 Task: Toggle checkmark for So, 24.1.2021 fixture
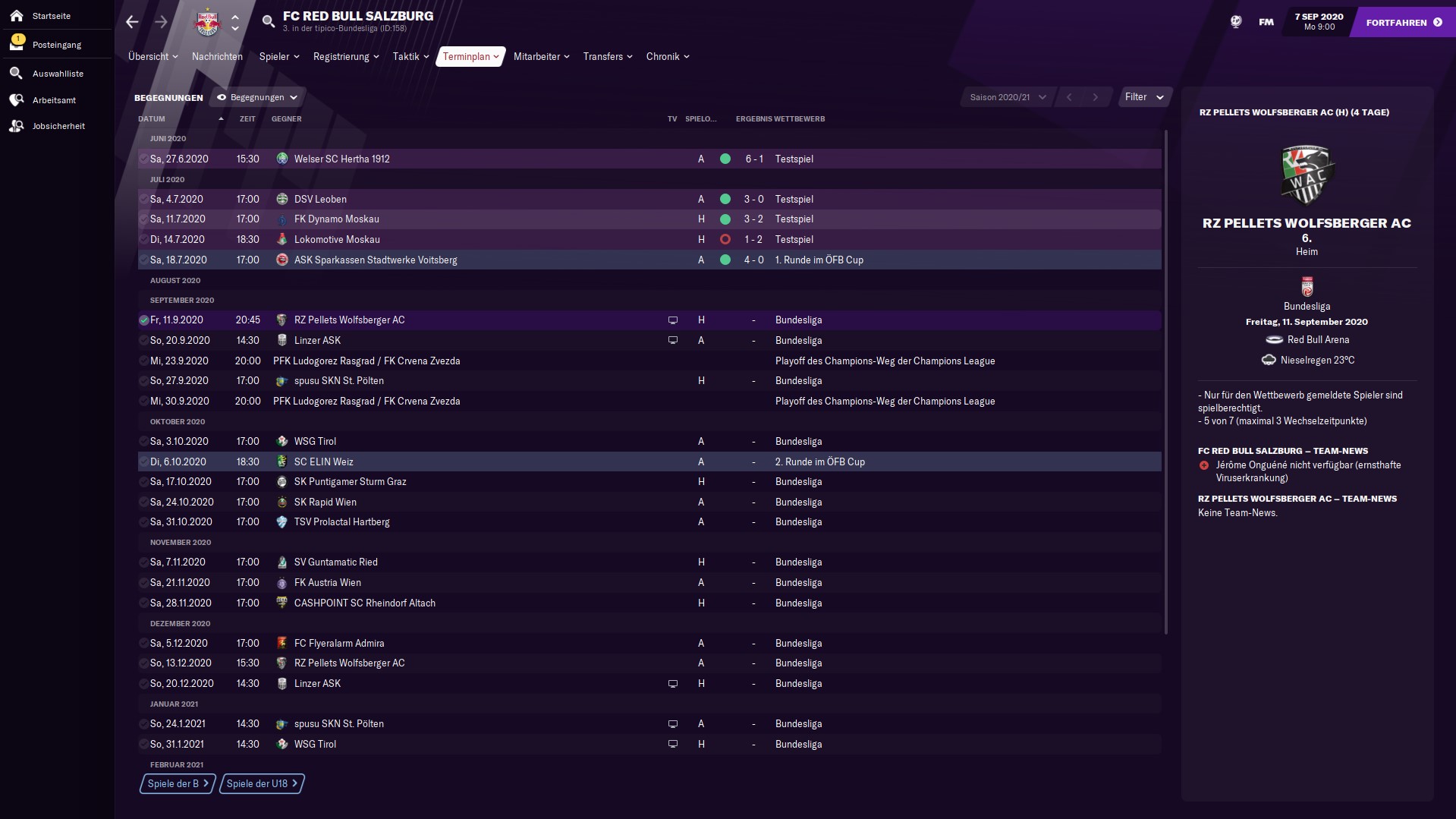click(x=143, y=724)
